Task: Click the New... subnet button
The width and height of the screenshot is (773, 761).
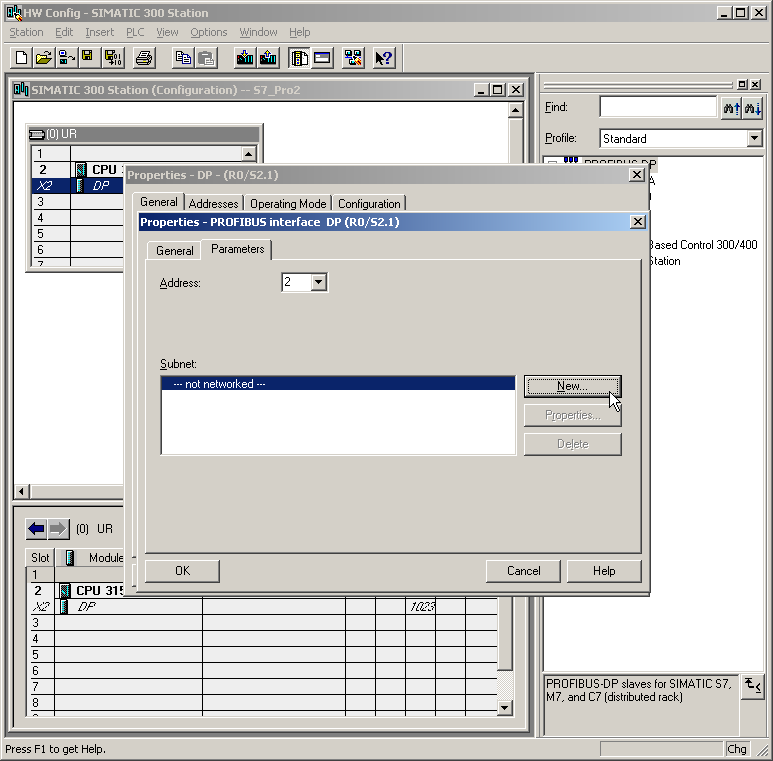Action: 572,386
